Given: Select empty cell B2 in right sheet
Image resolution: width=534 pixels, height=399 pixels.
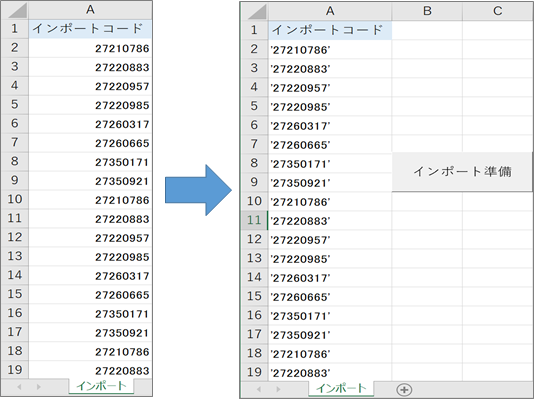Looking at the screenshot, I should [427, 50].
